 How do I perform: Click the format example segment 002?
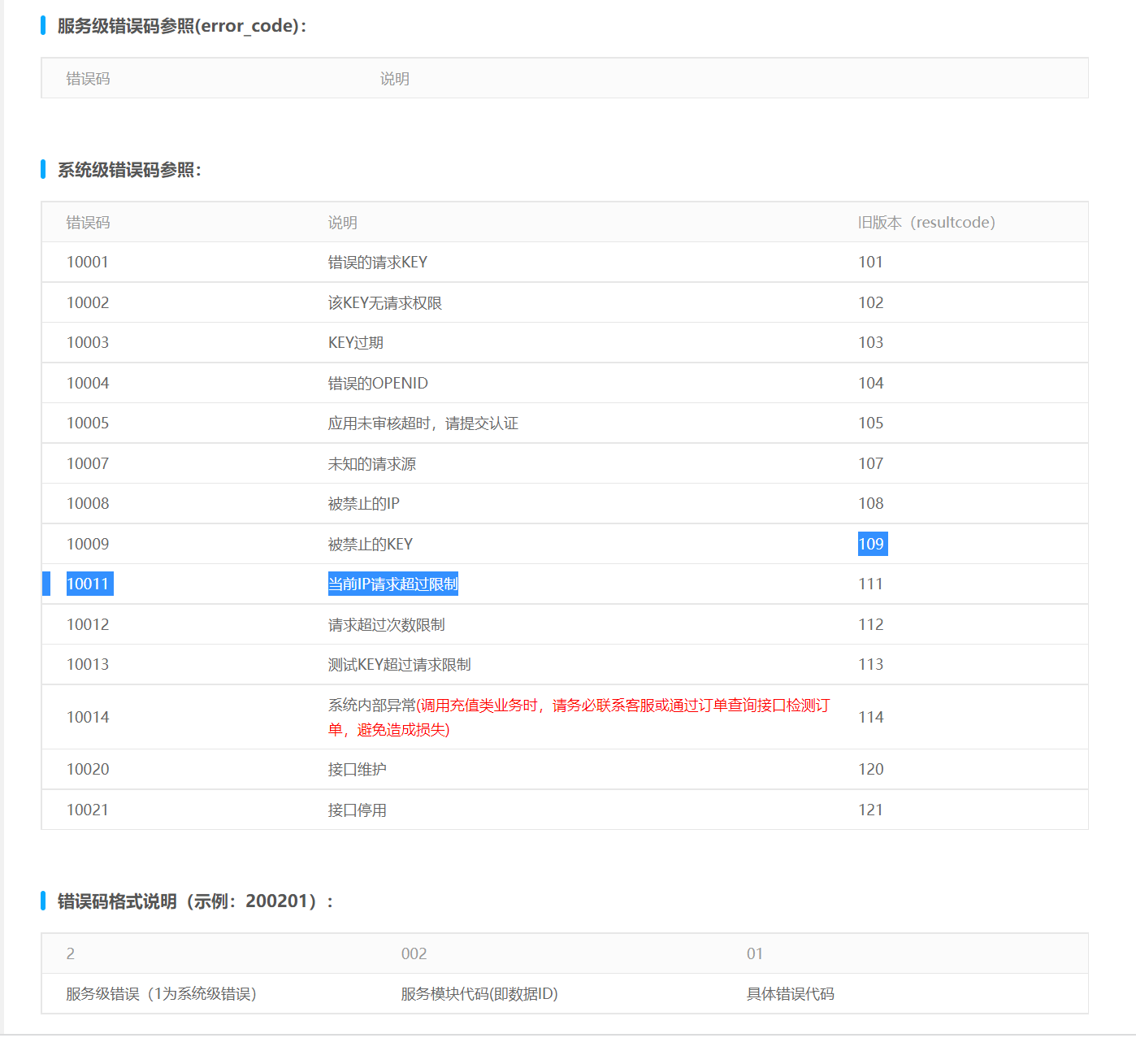(x=414, y=953)
